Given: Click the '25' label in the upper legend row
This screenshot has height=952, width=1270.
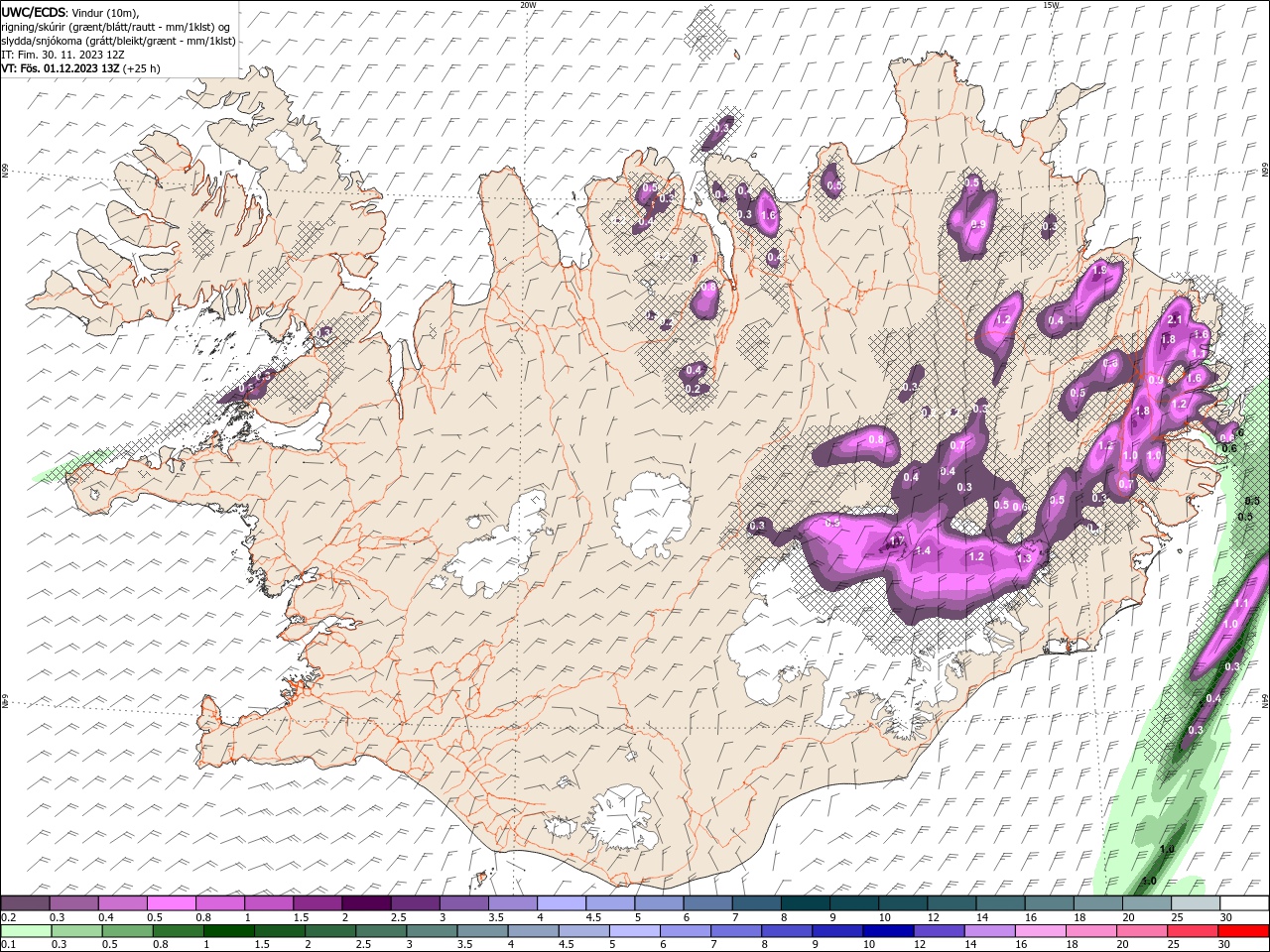Looking at the screenshot, I should tap(1178, 917).
